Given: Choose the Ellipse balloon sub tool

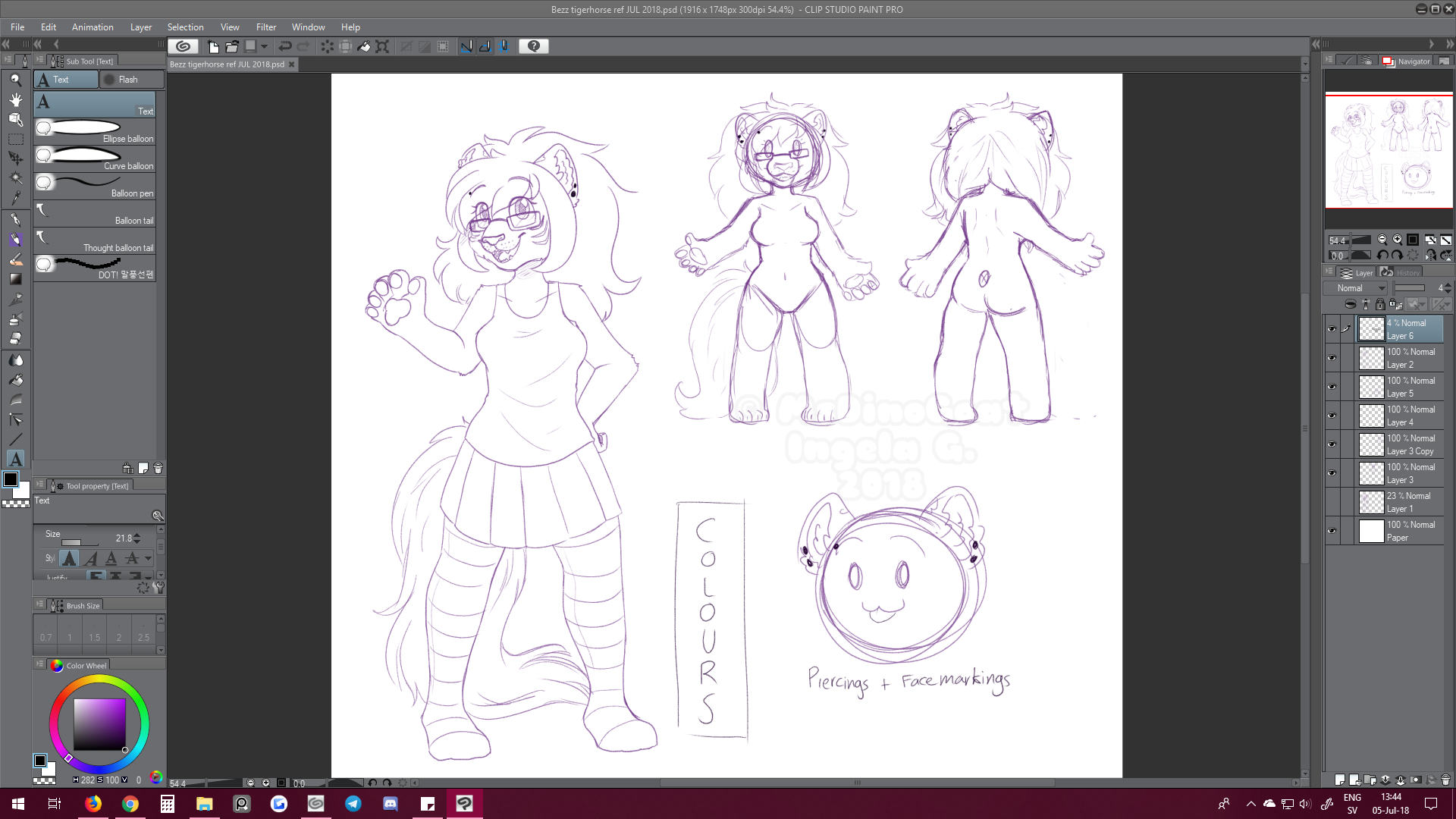Looking at the screenshot, I should tap(95, 130).
